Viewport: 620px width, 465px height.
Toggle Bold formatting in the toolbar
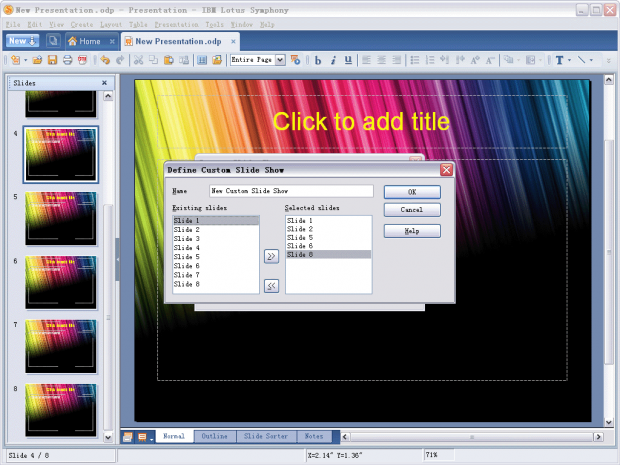(x=318, y=60)
